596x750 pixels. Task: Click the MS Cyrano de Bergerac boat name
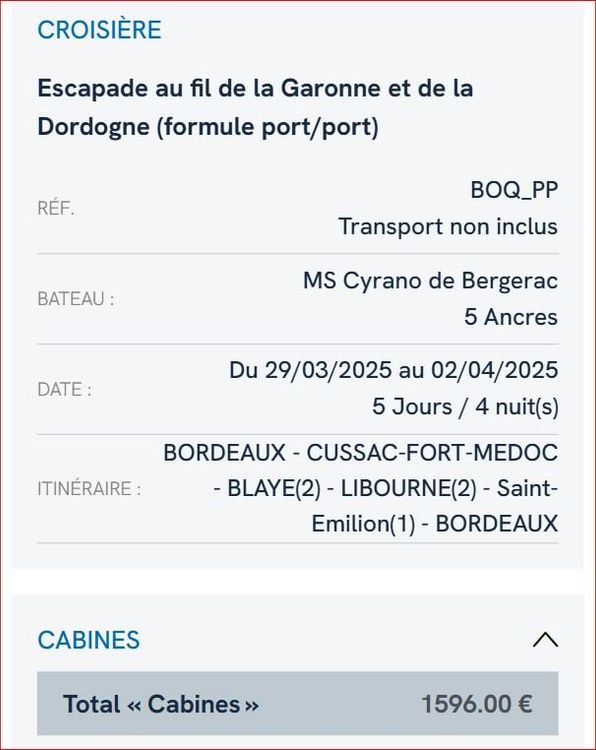click(430, 280)
